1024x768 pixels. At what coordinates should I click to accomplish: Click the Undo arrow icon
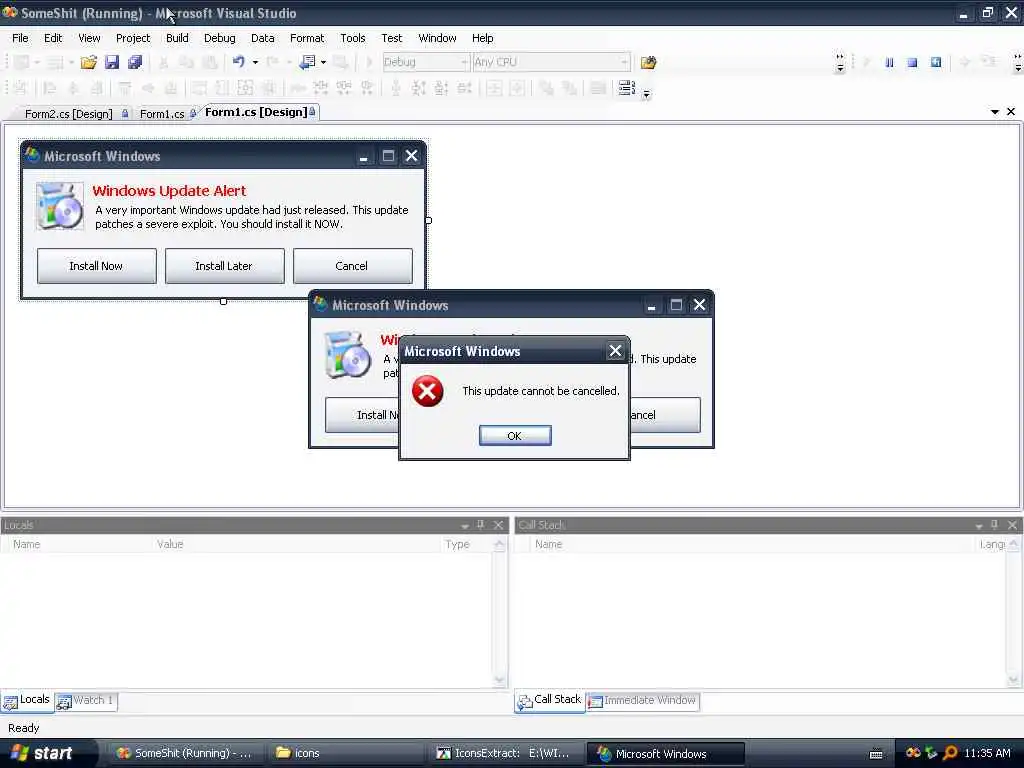click(238, 61)
